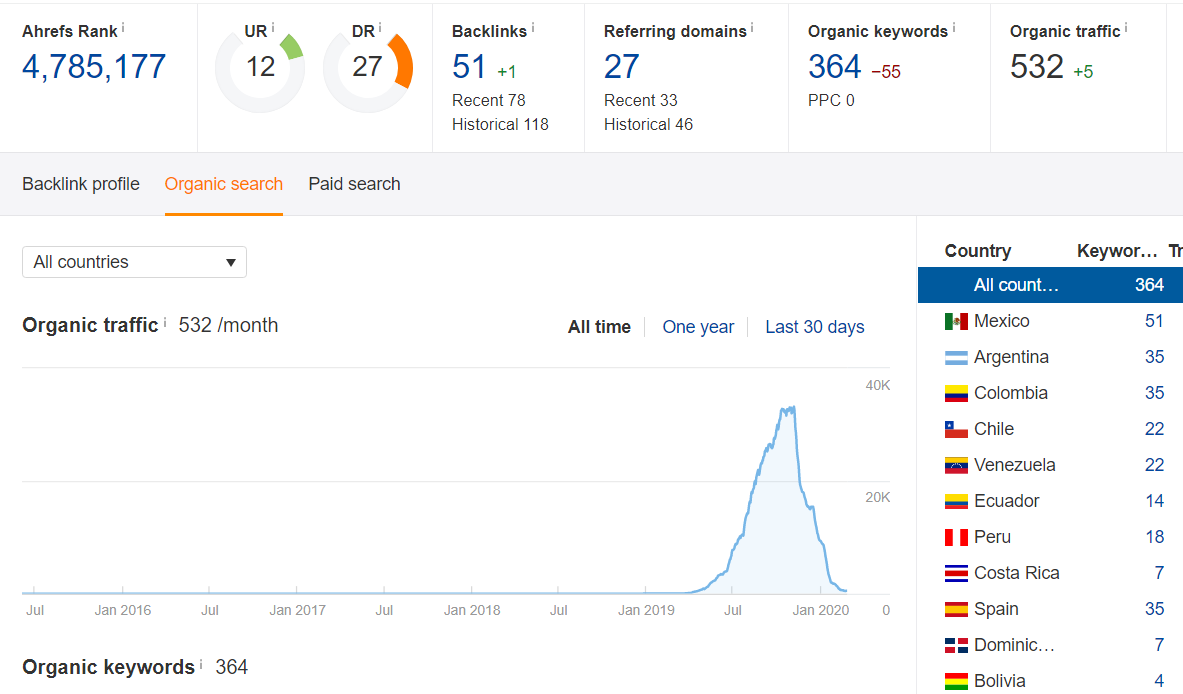1183x694 pixels.
Task: Click the Bolivia flag icon
Action: tap(956, 681)
